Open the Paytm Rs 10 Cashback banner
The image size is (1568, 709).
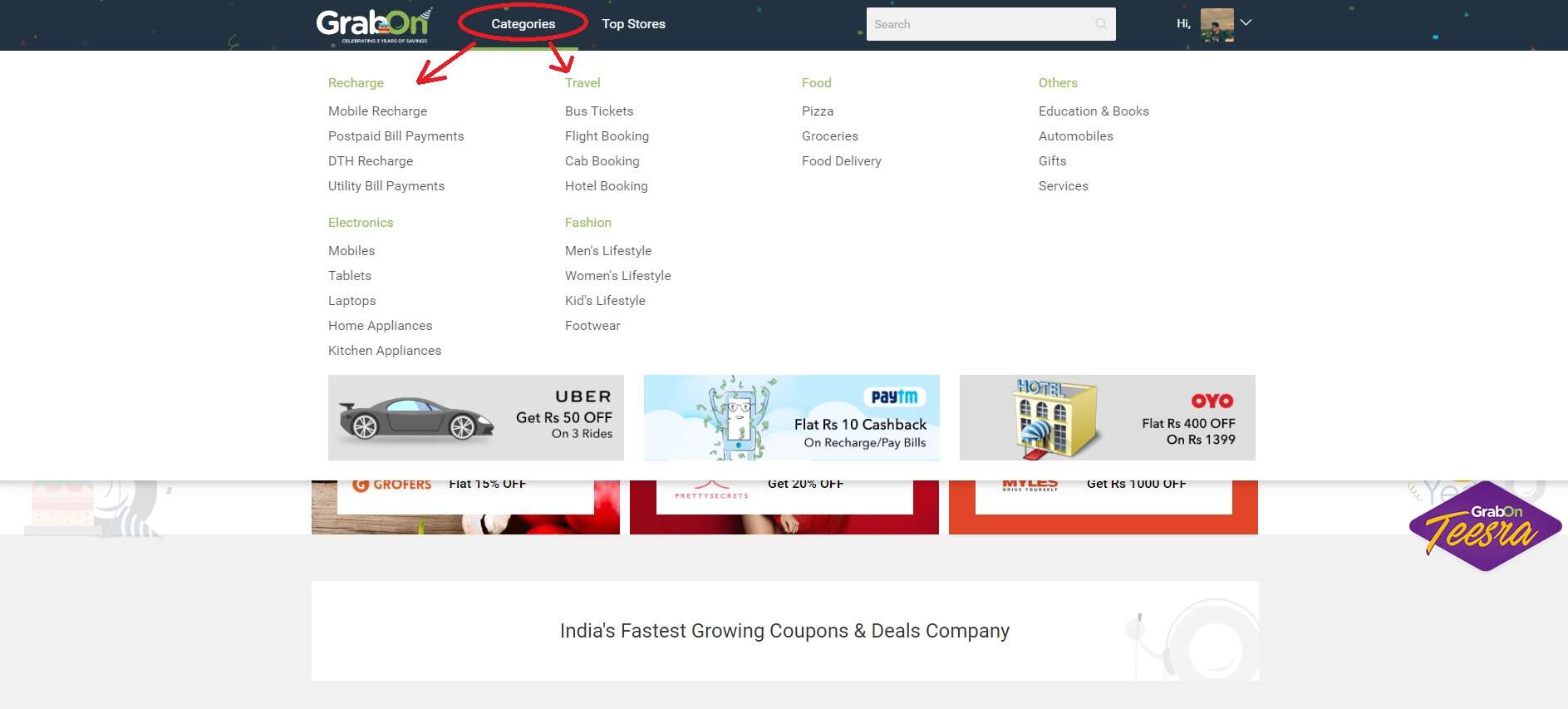pos(792,417)
